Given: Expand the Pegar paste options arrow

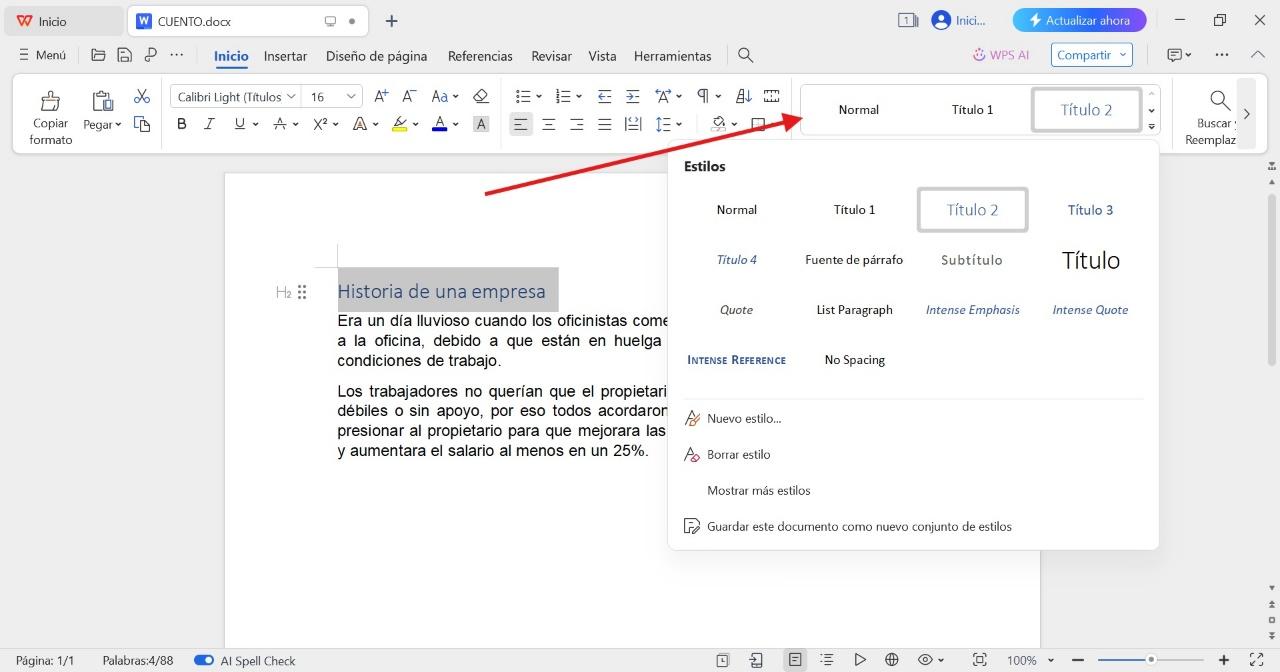Looking at the screenshot, I should coord(118,125).
